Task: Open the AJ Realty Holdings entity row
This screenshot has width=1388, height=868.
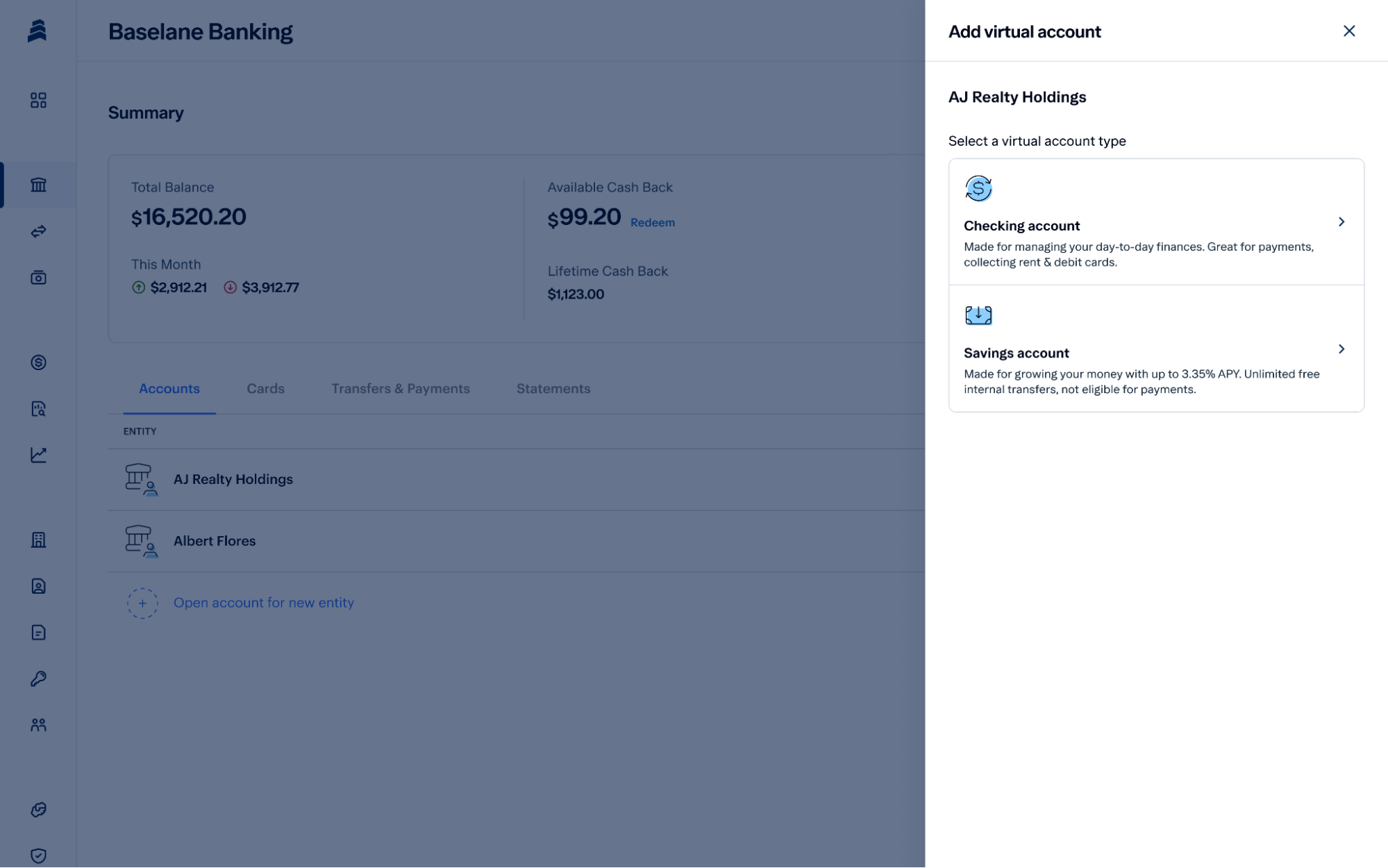Action: click(516, 480)
